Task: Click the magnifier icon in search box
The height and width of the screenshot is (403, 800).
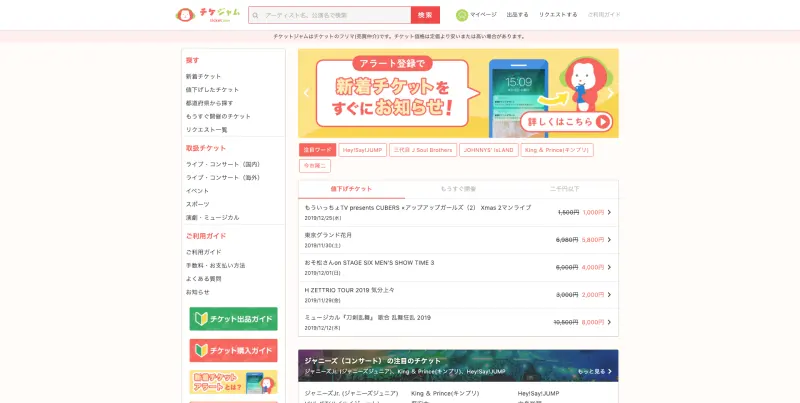Action: (256, 15)
